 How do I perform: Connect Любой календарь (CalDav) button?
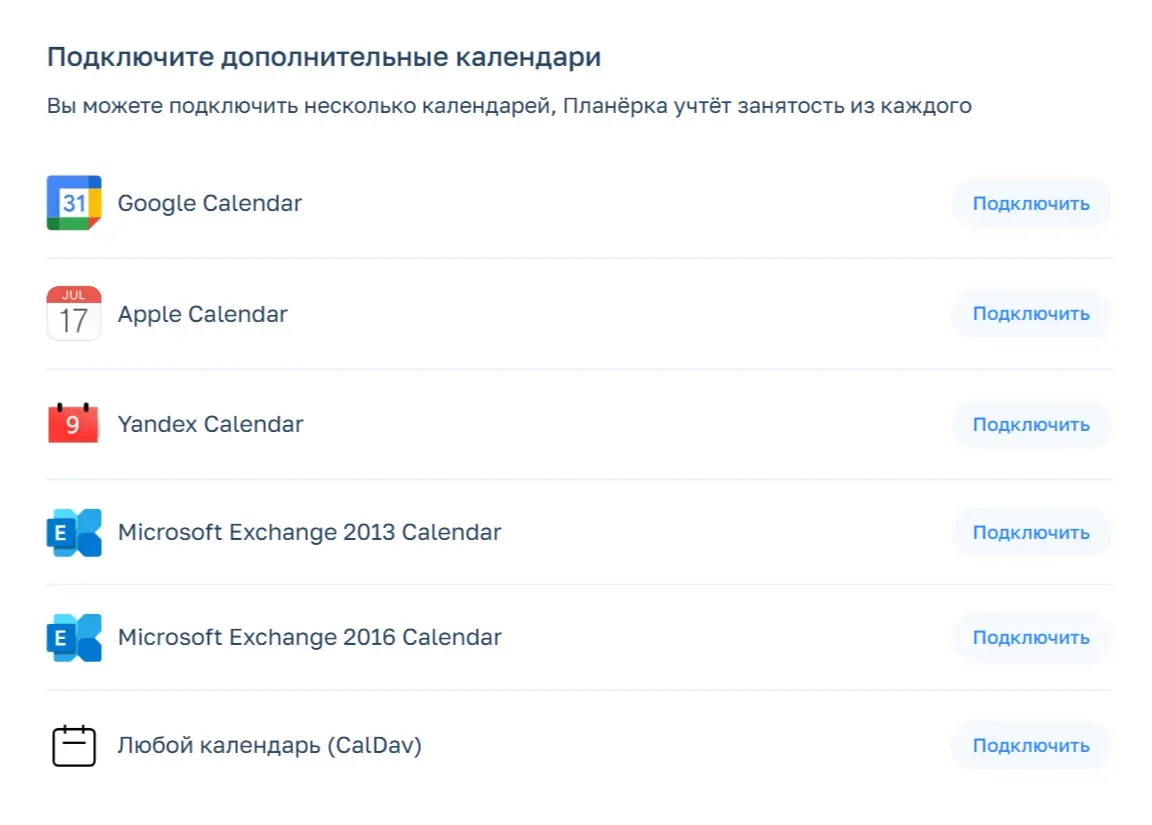click(1031, 746)
